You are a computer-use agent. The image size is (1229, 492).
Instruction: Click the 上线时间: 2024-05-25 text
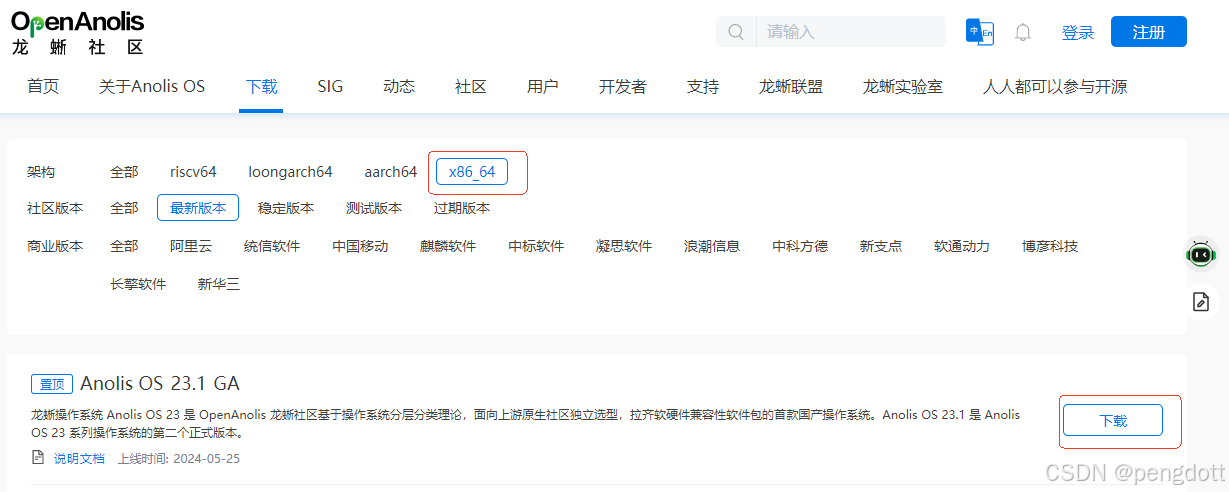click(x=179, y=458)
